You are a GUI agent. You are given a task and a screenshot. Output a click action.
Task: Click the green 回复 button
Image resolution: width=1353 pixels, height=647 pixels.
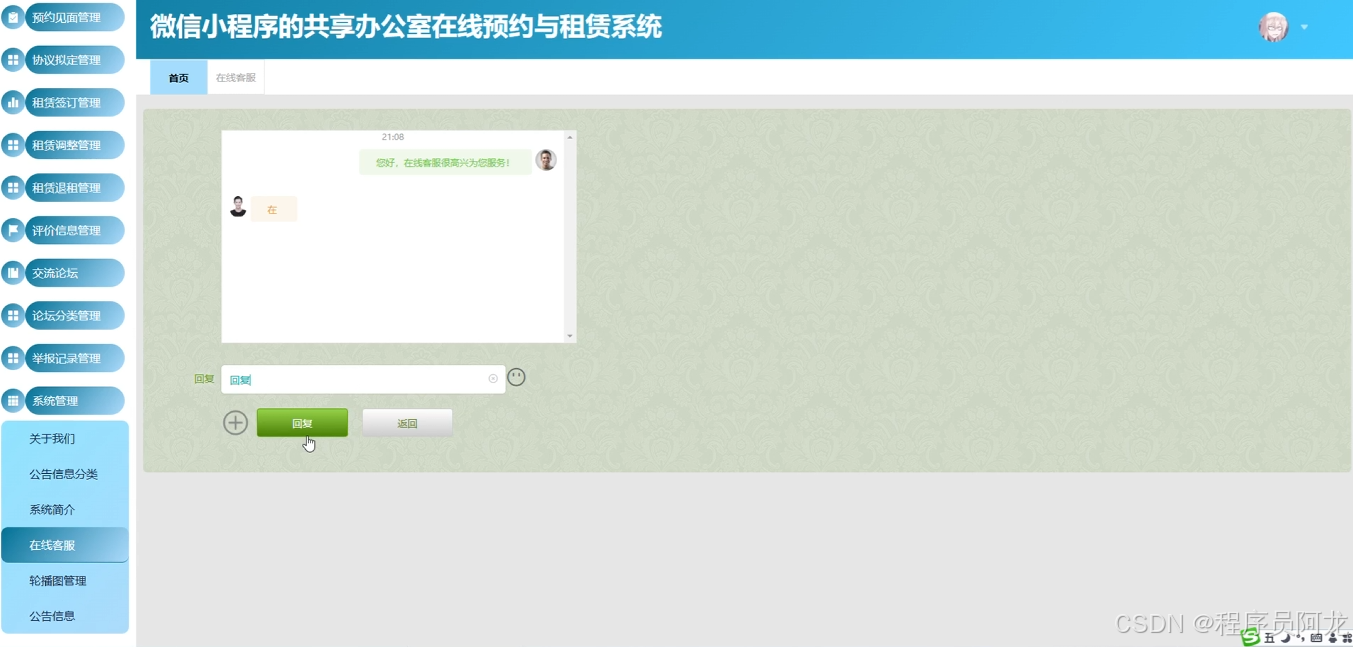click(302, 423)
